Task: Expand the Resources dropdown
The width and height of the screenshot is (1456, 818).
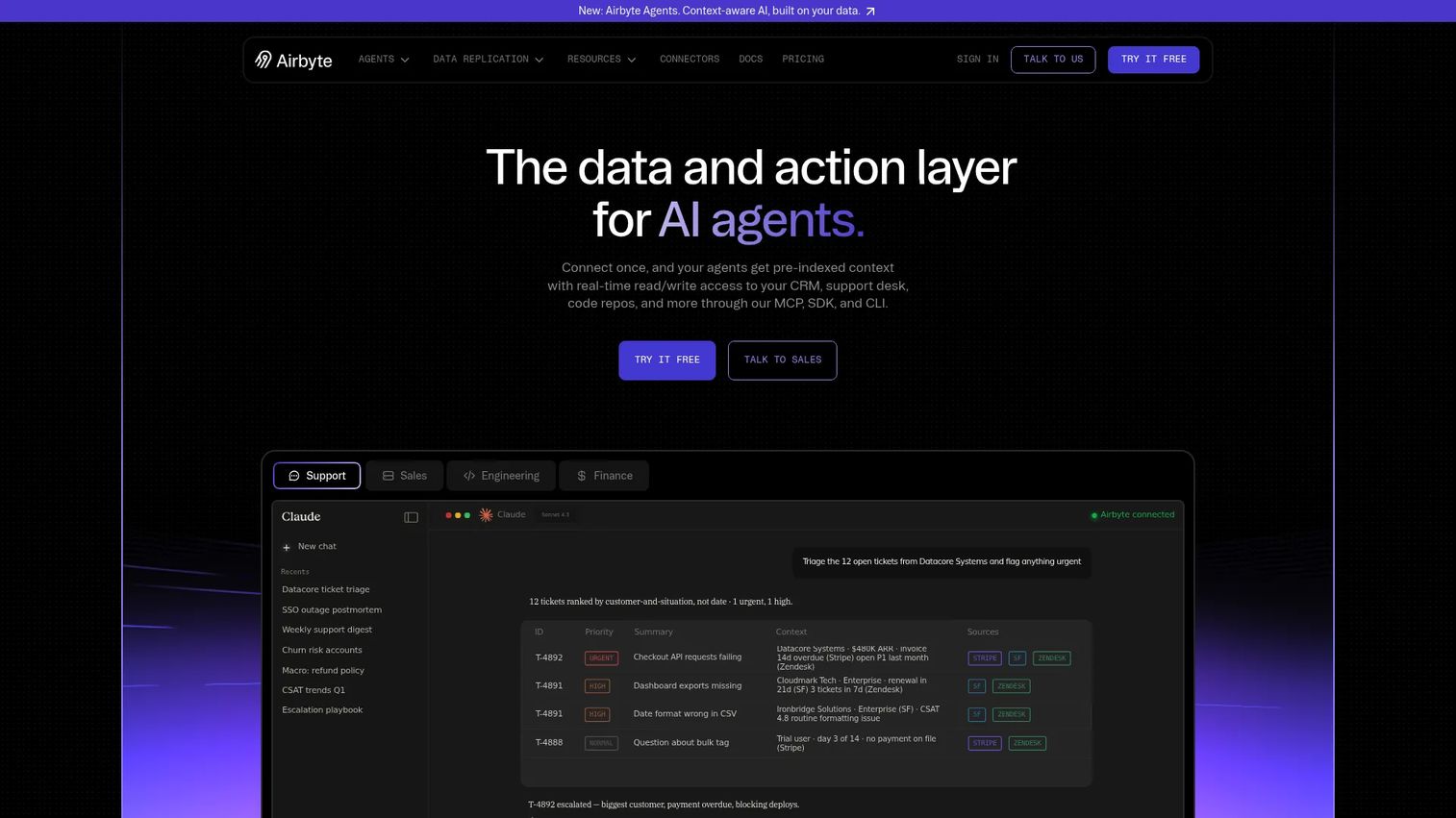Action: (x=602, y=60)
